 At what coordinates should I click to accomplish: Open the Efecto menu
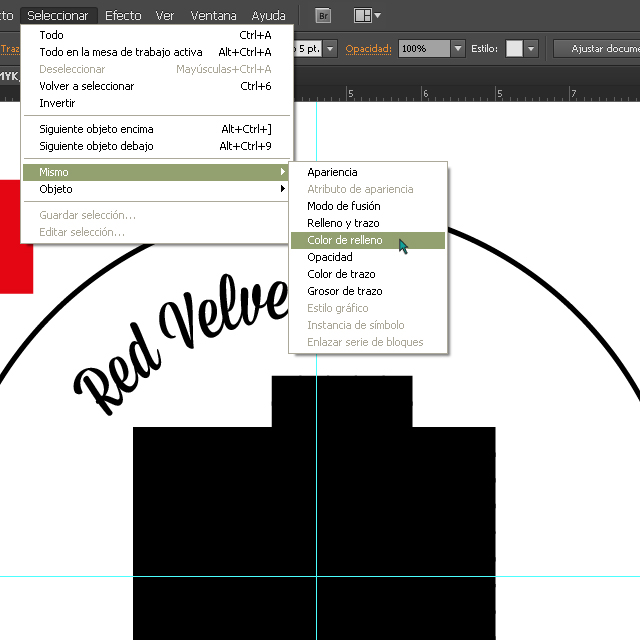(x=123, y=16)
